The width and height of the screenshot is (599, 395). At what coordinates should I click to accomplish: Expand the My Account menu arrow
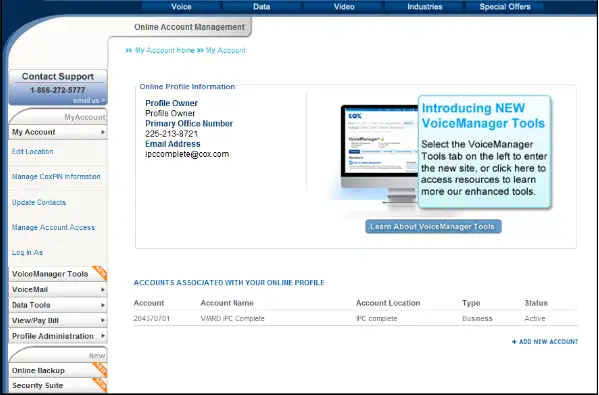(x=103, y=132)
